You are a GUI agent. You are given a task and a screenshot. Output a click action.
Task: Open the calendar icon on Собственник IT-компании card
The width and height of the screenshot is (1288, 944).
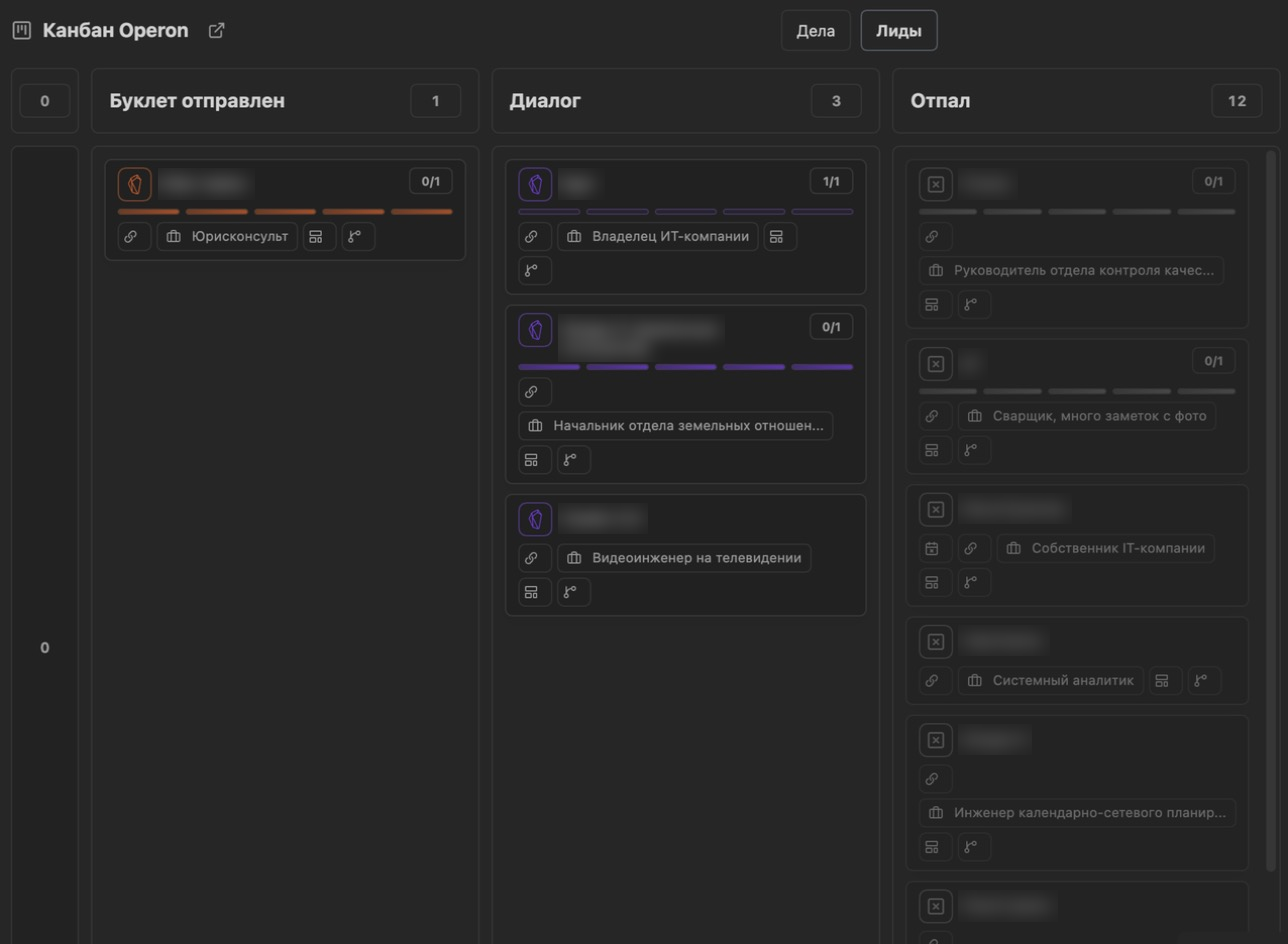tap(936, 548)
